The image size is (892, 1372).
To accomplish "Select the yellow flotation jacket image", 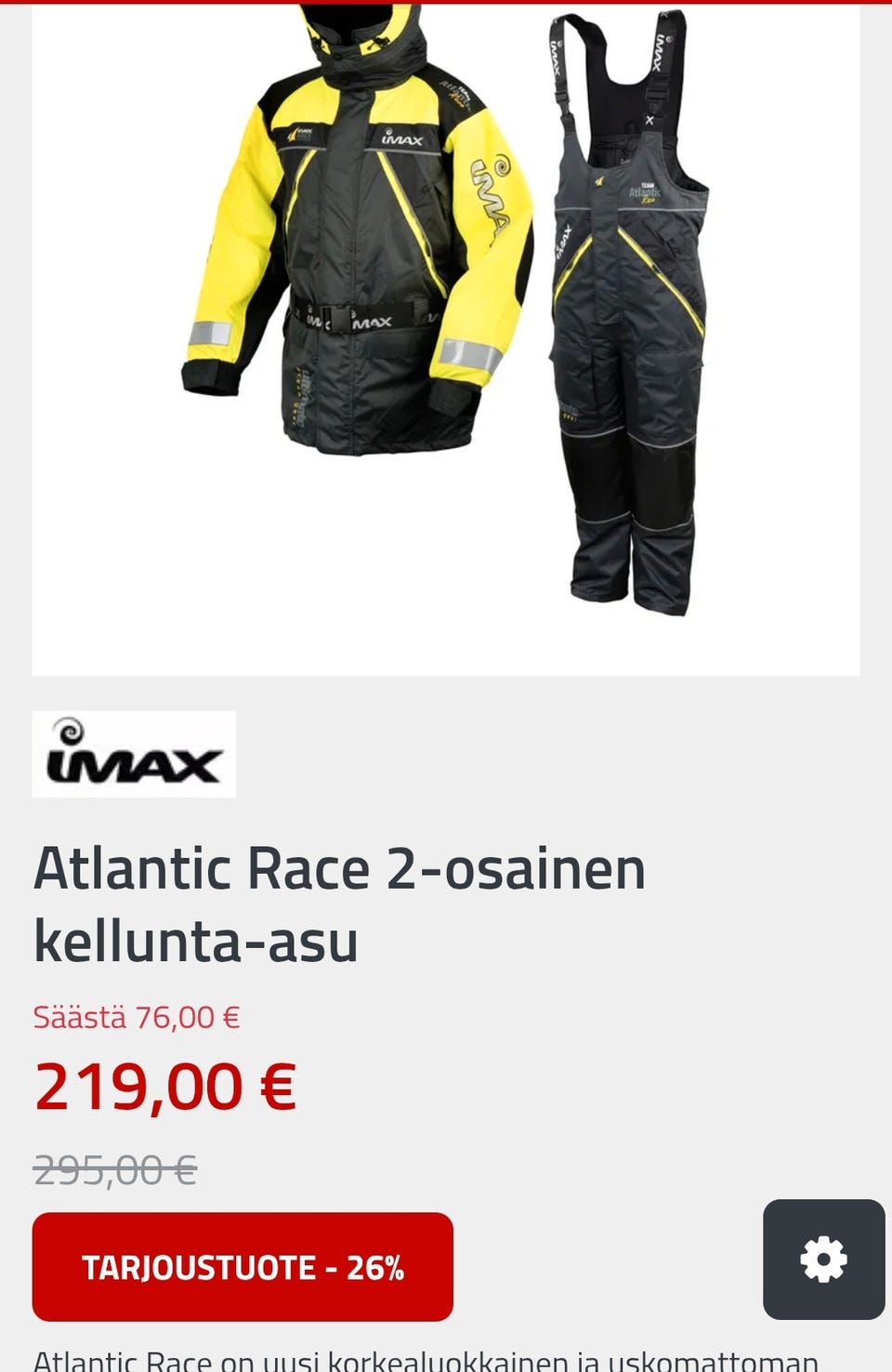I will (358, 228).
